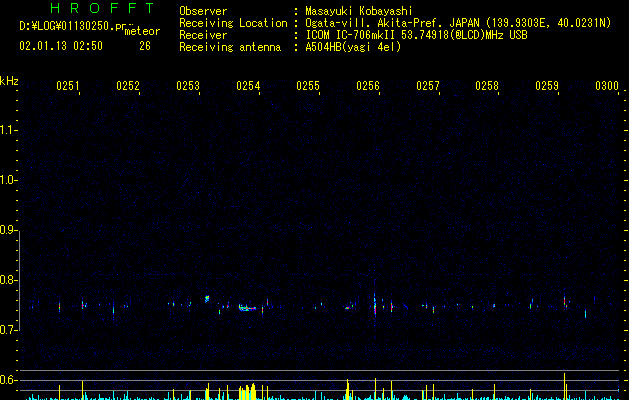
Task: Click the 'Observer' field label
Action: [x=203, y=11]
